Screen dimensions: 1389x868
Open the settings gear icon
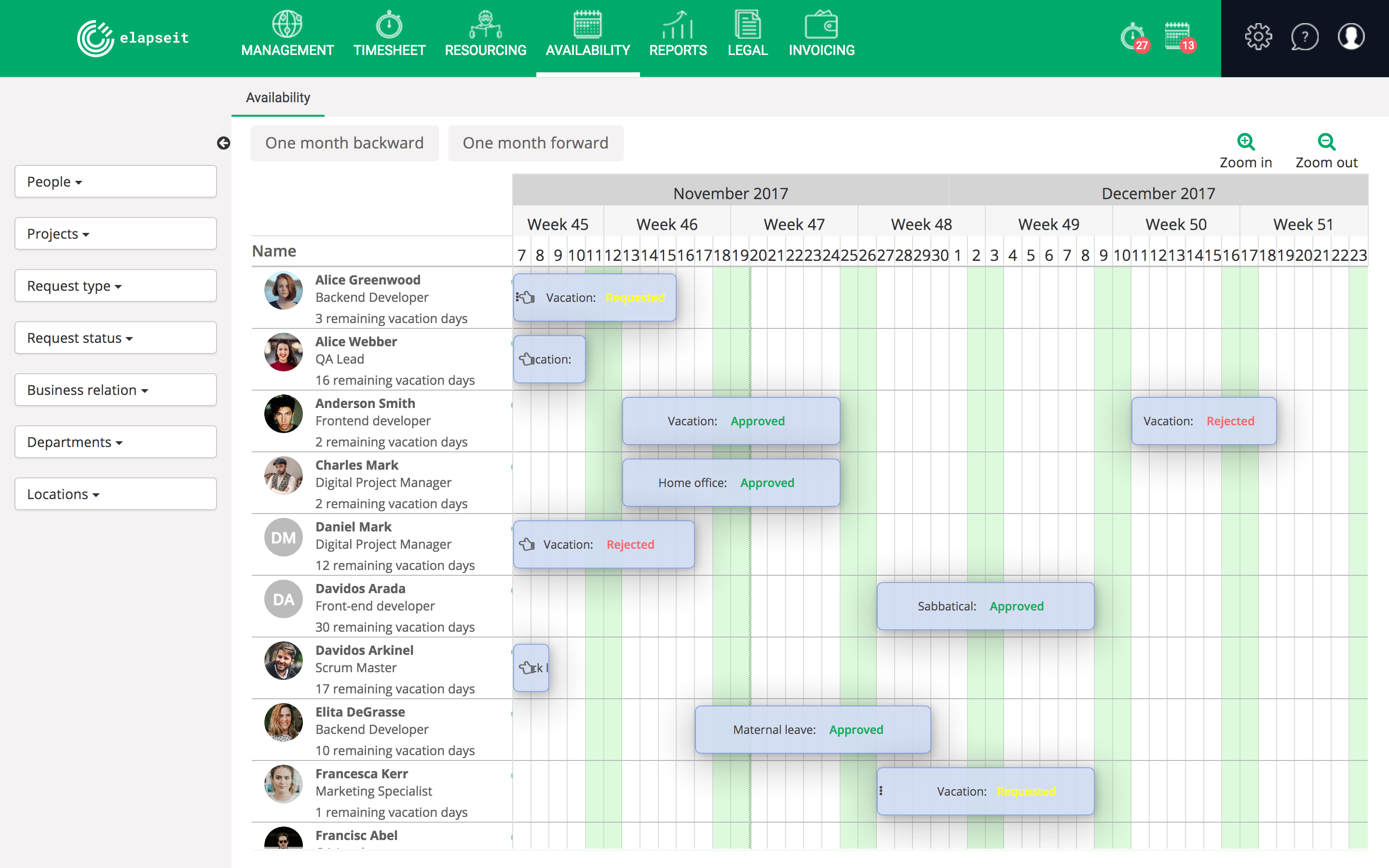pyautogui.click(x=1258, y=37)
